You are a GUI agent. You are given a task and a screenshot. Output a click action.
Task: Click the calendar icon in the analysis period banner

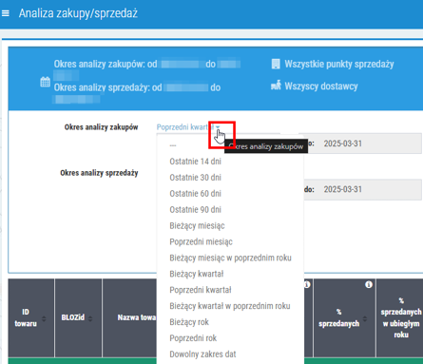point(45,82)
